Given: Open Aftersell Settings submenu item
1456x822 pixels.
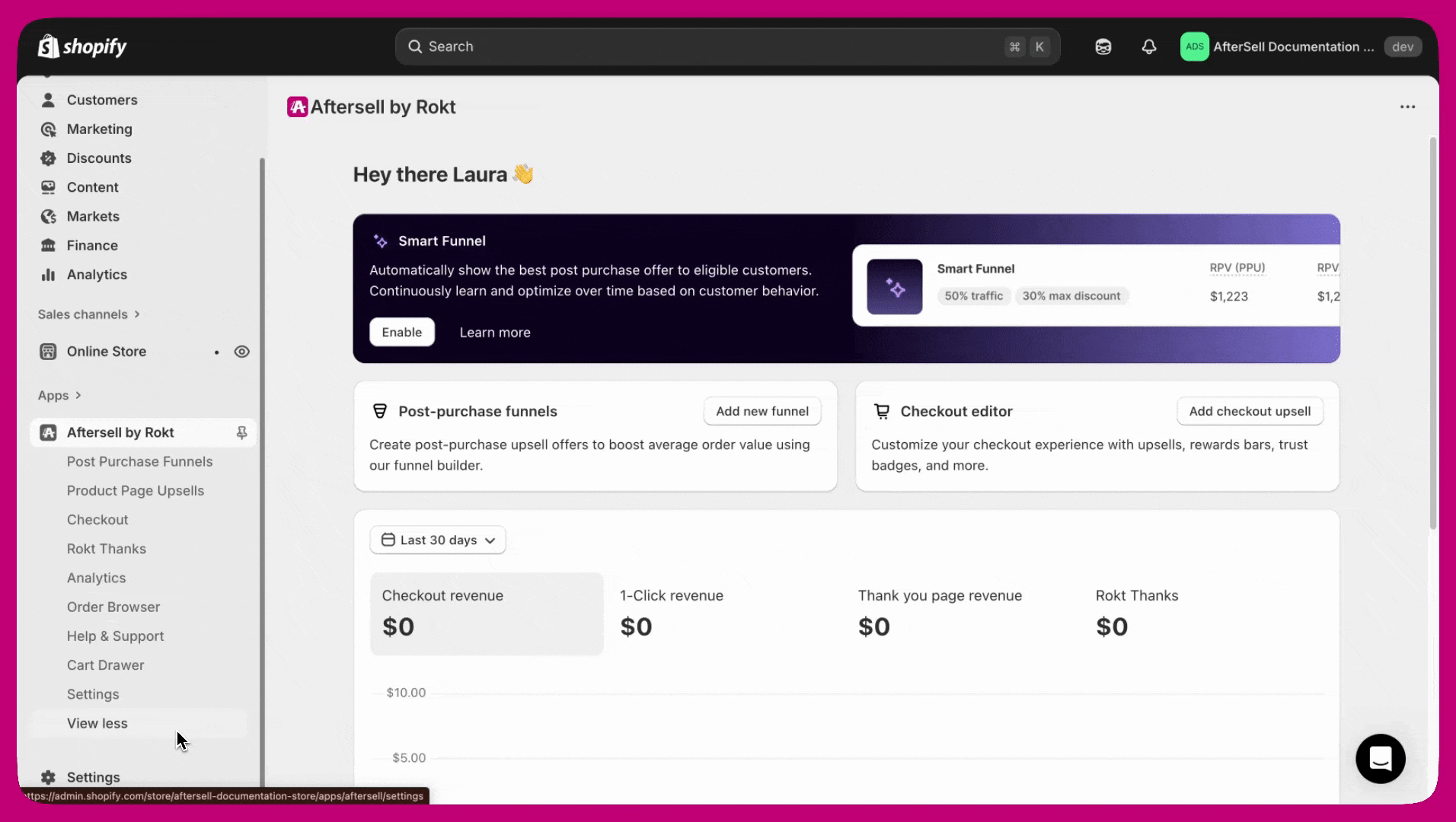Looking at the screenshot, I should [92, 694].
